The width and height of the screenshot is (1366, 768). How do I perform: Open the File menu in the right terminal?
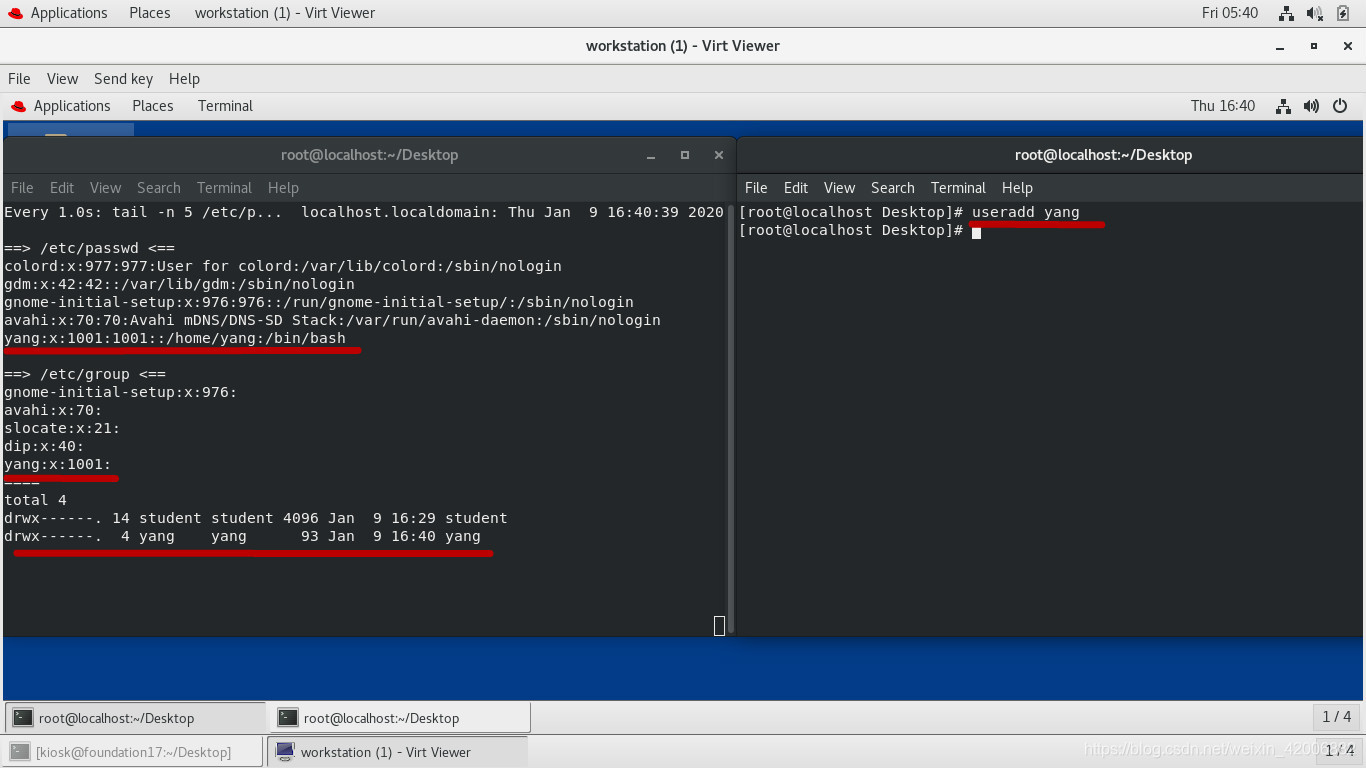tap(756, 188)
